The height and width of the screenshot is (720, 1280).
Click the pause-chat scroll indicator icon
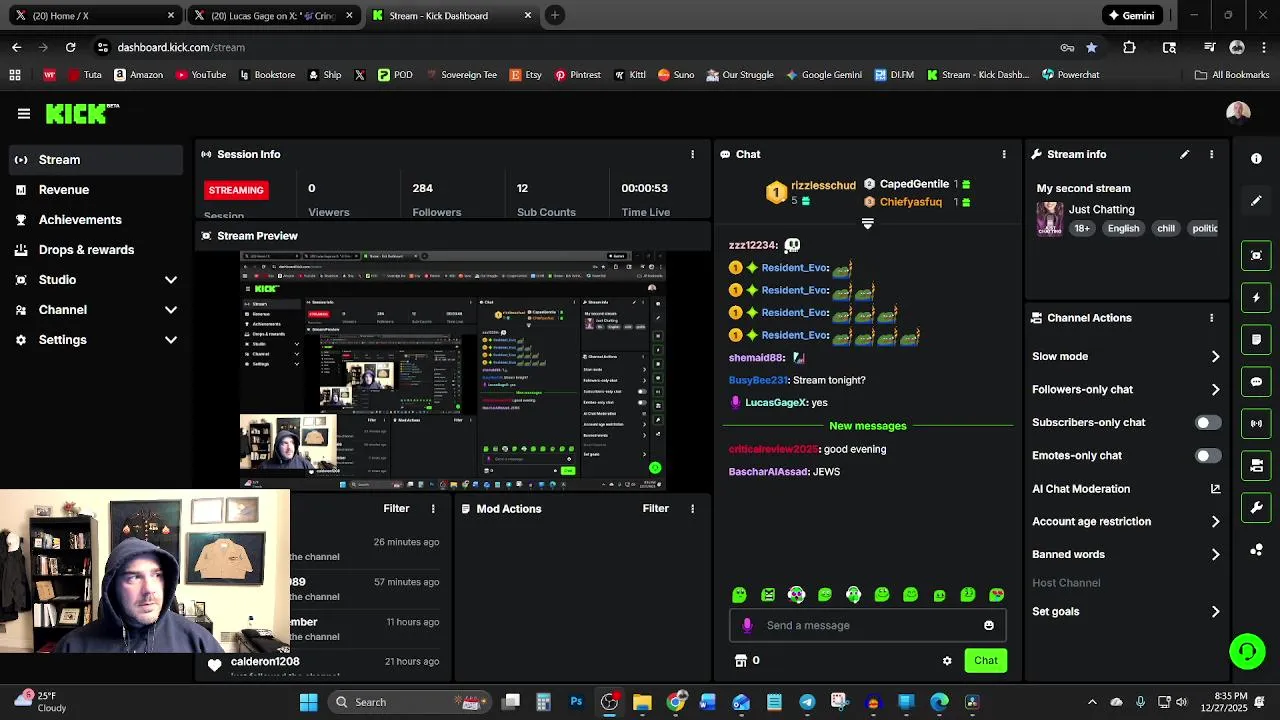[867, 223]
